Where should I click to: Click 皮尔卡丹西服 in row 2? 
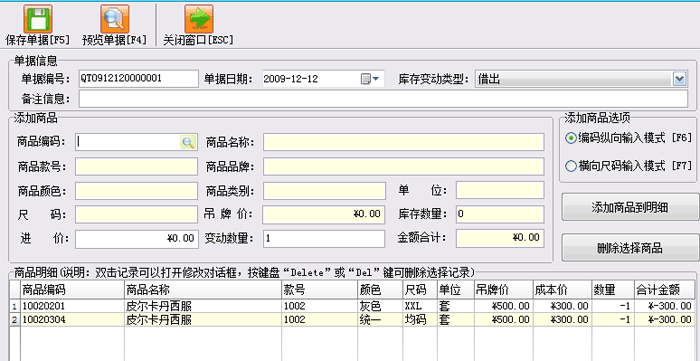click(159, 320)
